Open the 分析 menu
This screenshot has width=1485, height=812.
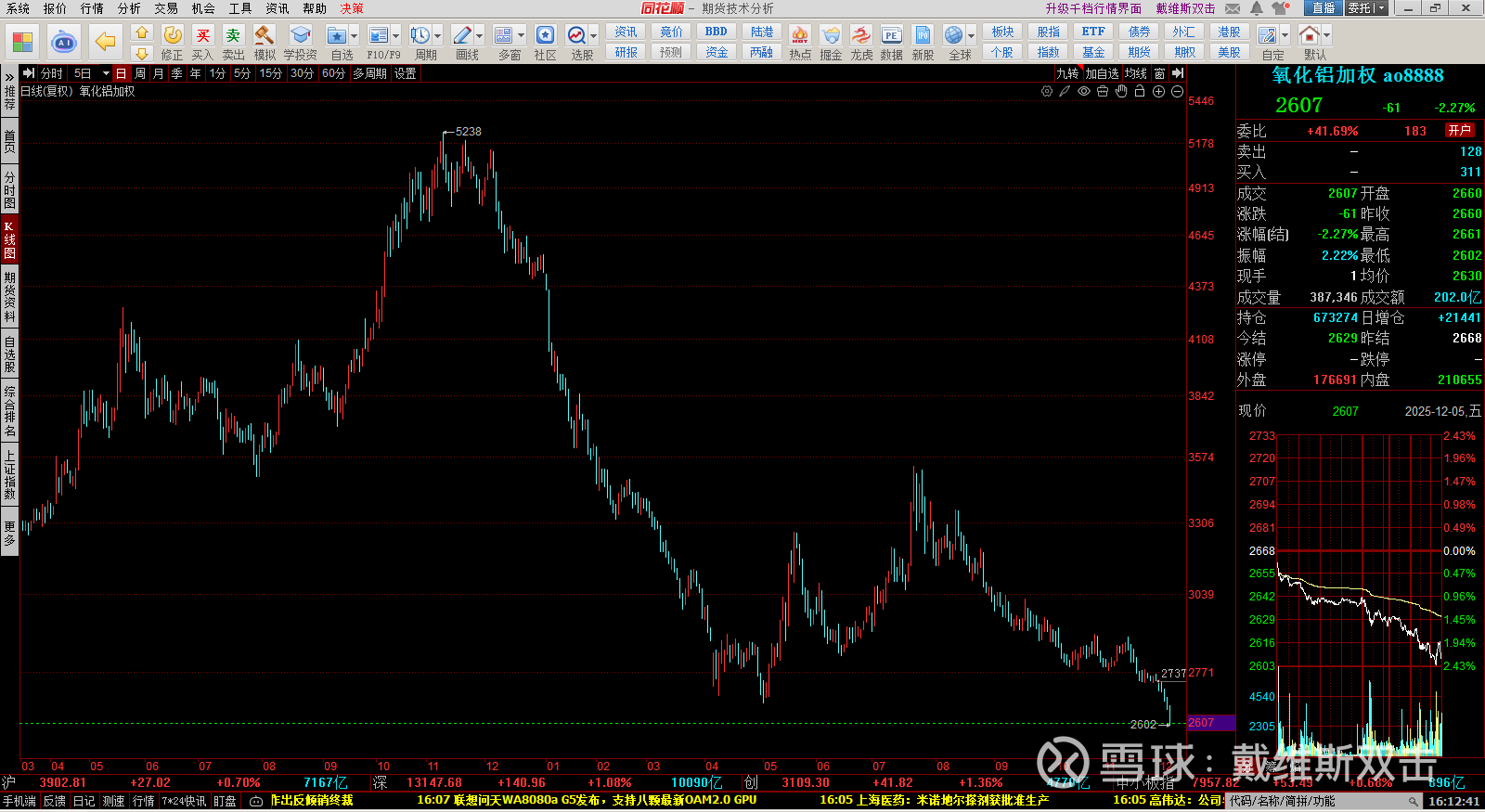(x=129, y=8)
